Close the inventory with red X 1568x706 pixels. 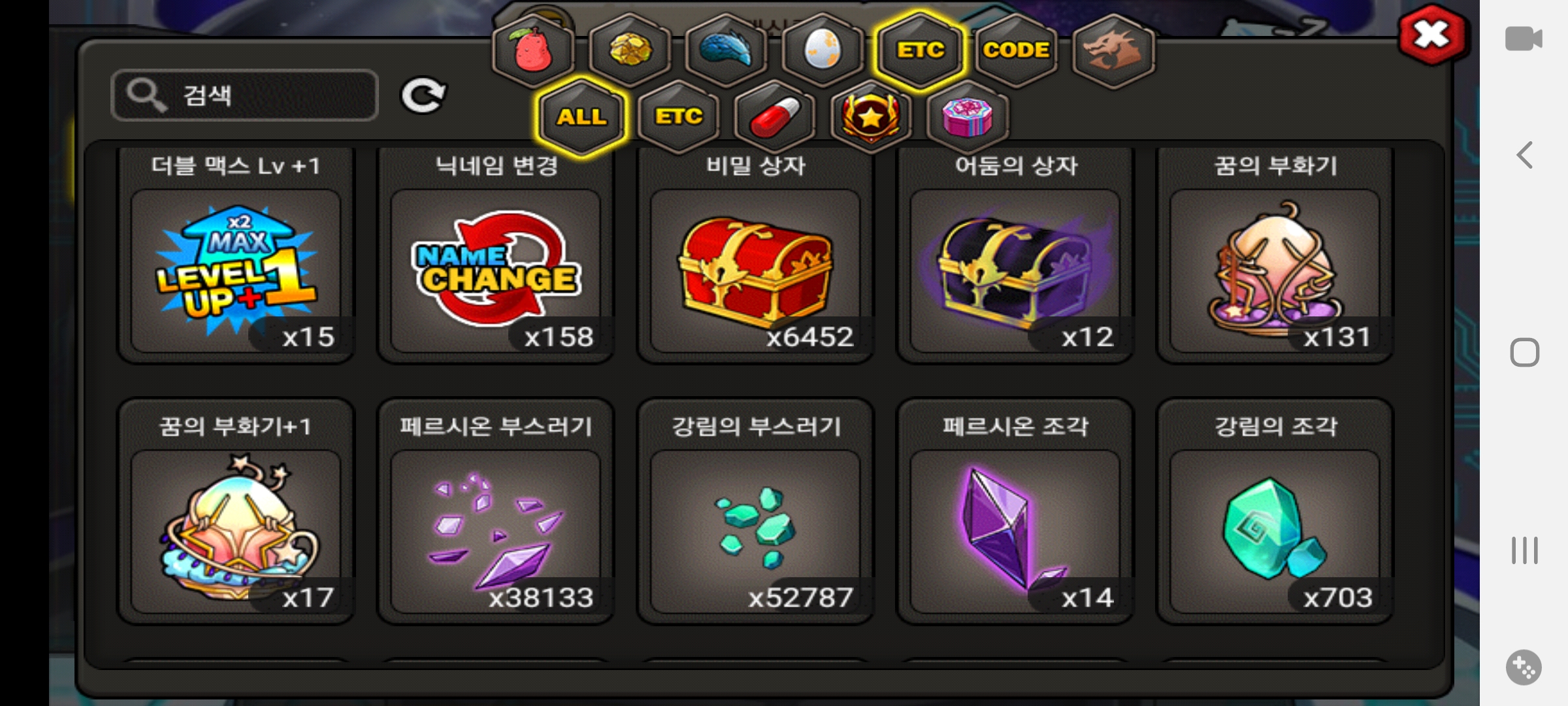click(1432, 35)
